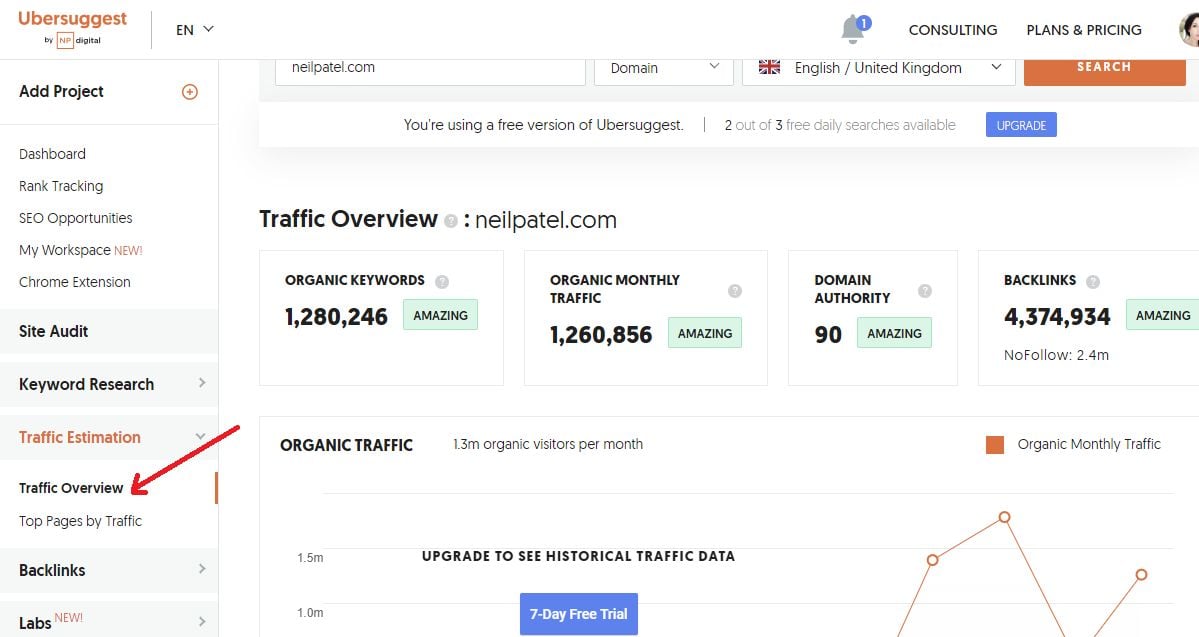Open the EN language dropdown
The image size is (1199, 637).
193,30
